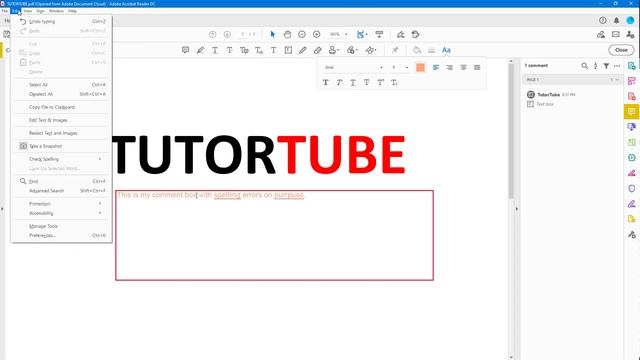Open the View menu
Image resolution: width=640 pixels, height=360 pixels.
click(28, 11)
